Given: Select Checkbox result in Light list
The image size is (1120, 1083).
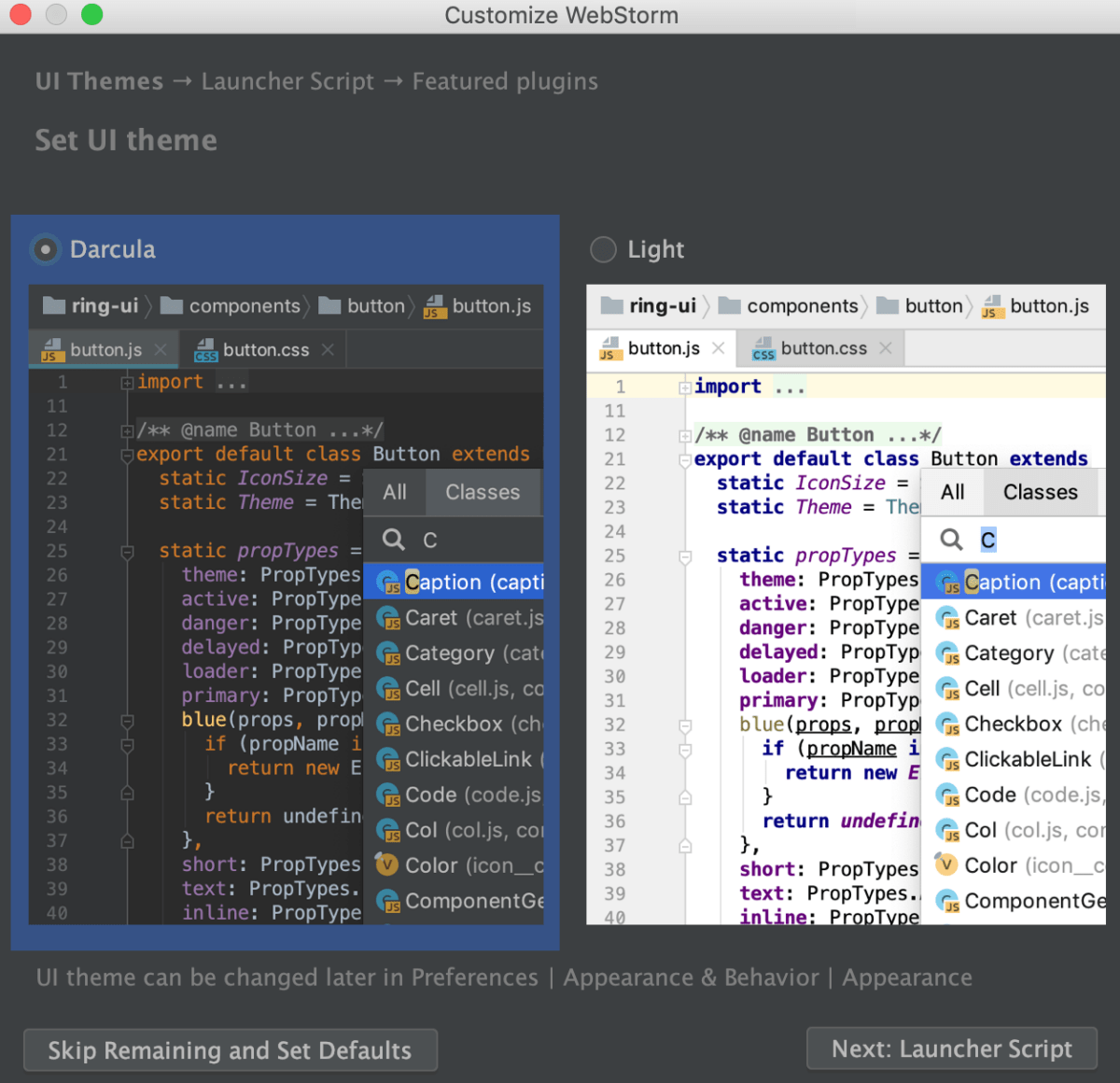Looking at the screenshot, I should click(x=1014, y=724).
